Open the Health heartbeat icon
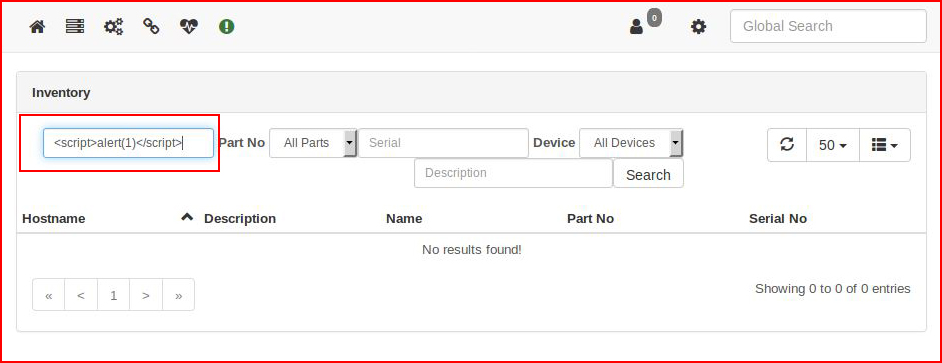Screen dimensions: 942x363 189,26
